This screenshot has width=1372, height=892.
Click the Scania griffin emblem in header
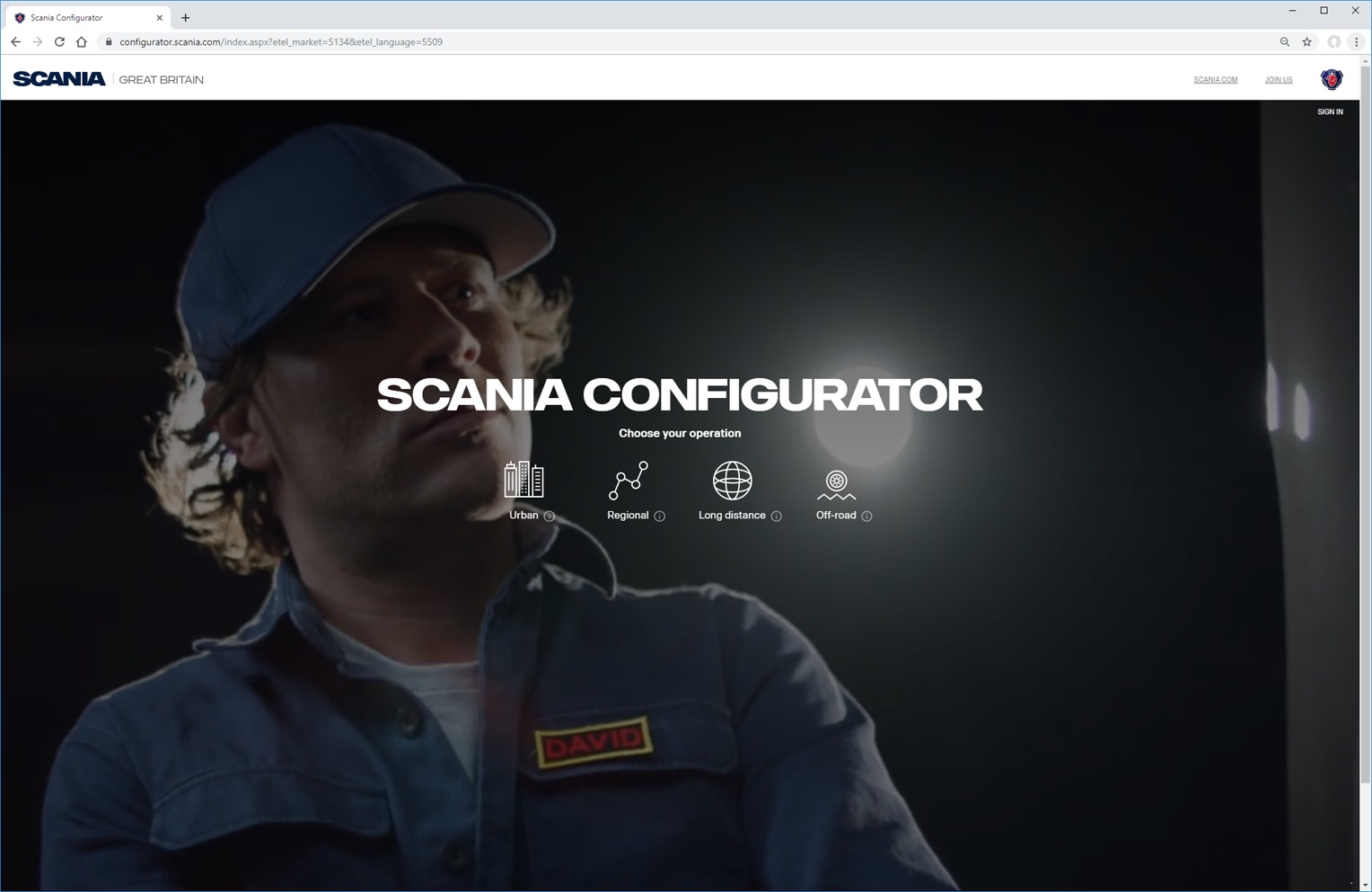coord(1331,79)
